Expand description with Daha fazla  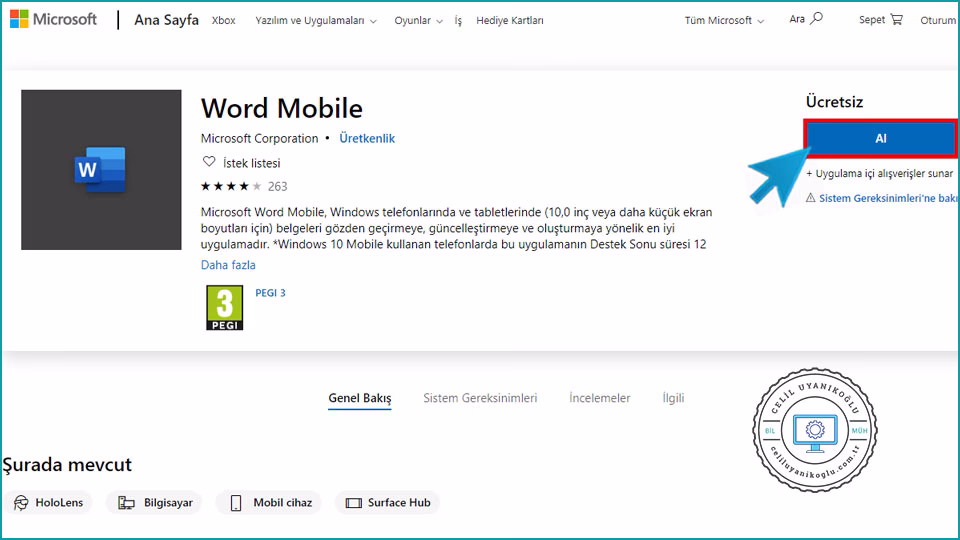(x=228, y=265)
